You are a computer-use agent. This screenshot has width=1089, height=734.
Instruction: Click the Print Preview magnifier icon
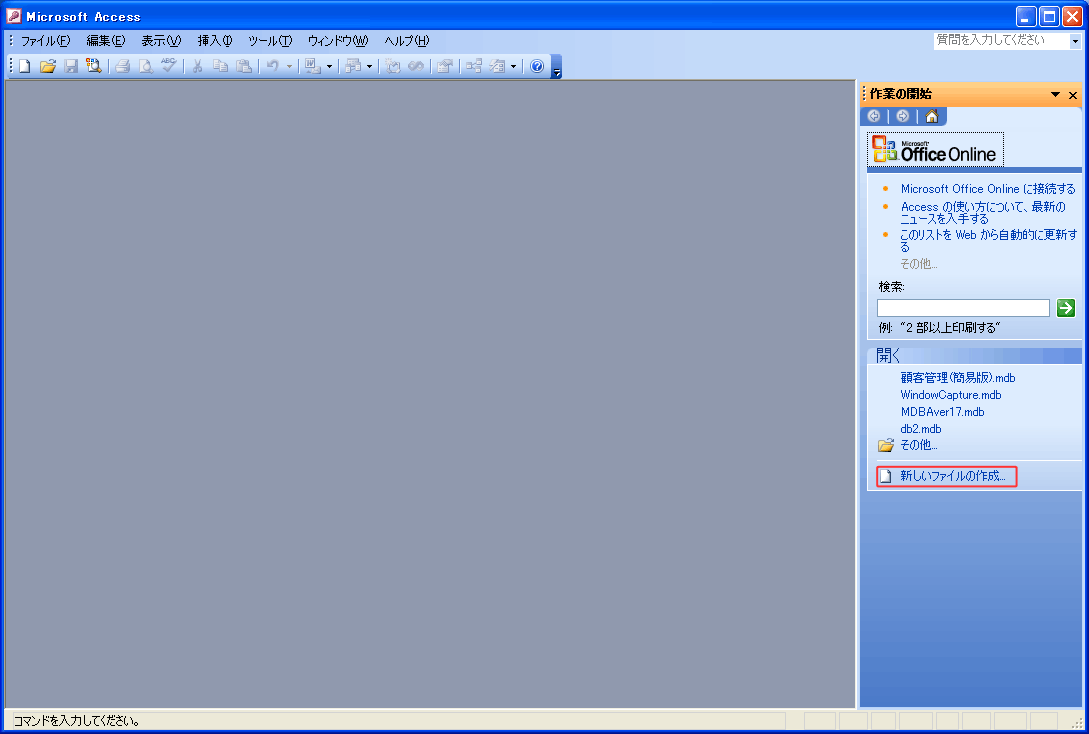146,66
